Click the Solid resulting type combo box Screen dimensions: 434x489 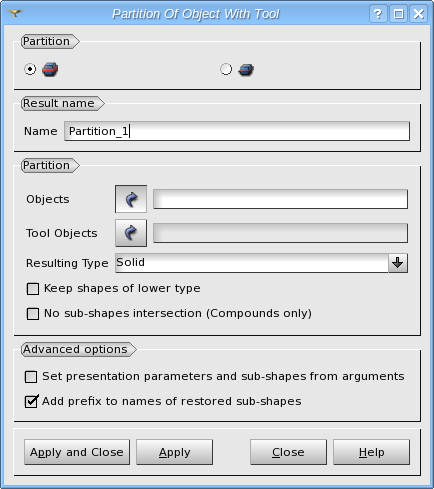pos(261,263)
